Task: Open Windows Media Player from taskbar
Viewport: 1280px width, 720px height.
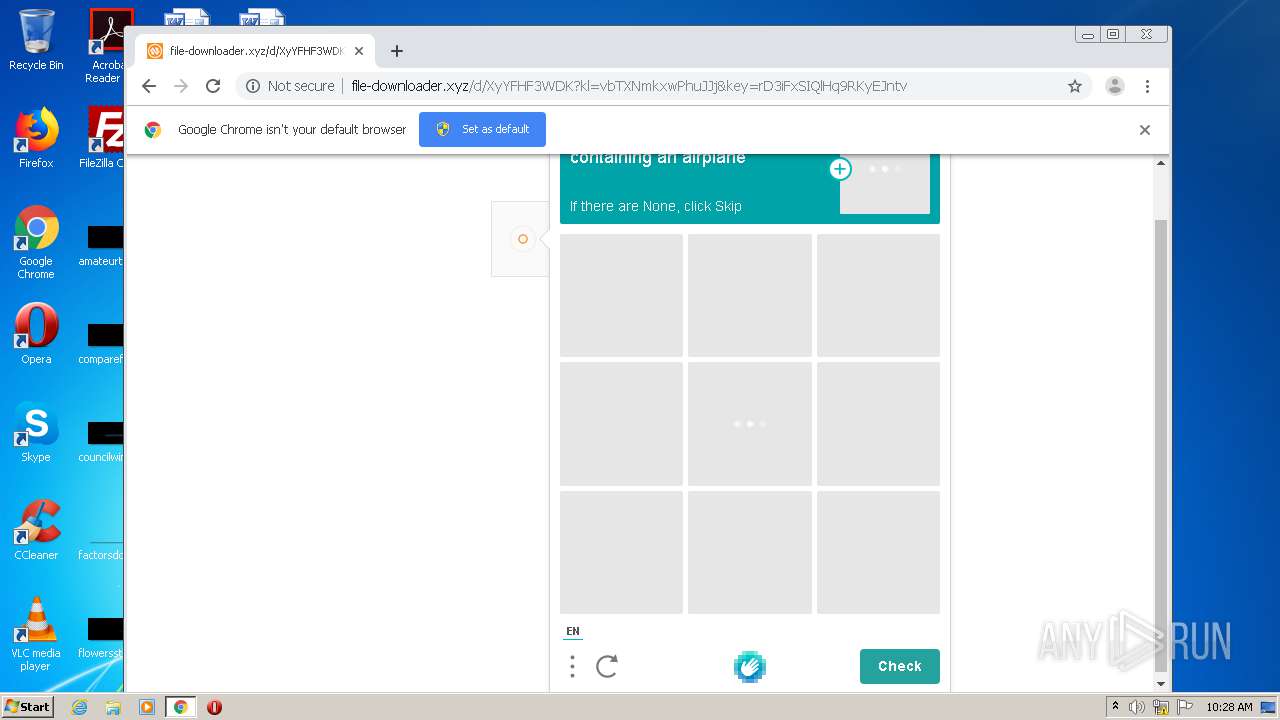Action: point(146,707)
